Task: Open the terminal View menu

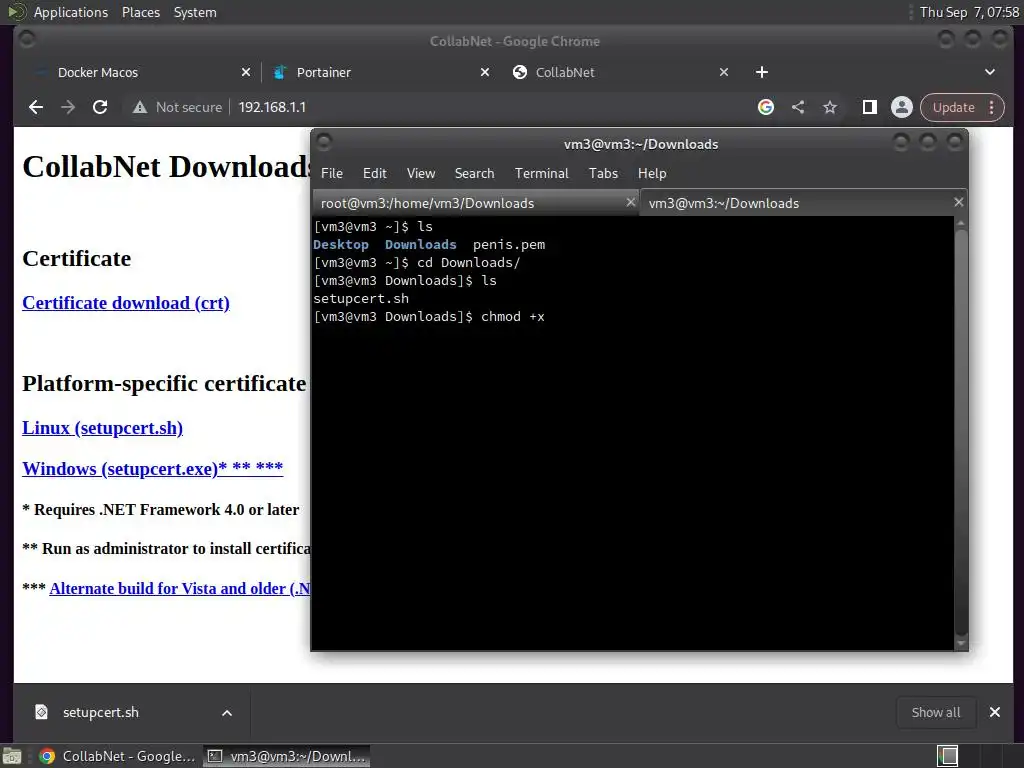Action: [421, 173]
